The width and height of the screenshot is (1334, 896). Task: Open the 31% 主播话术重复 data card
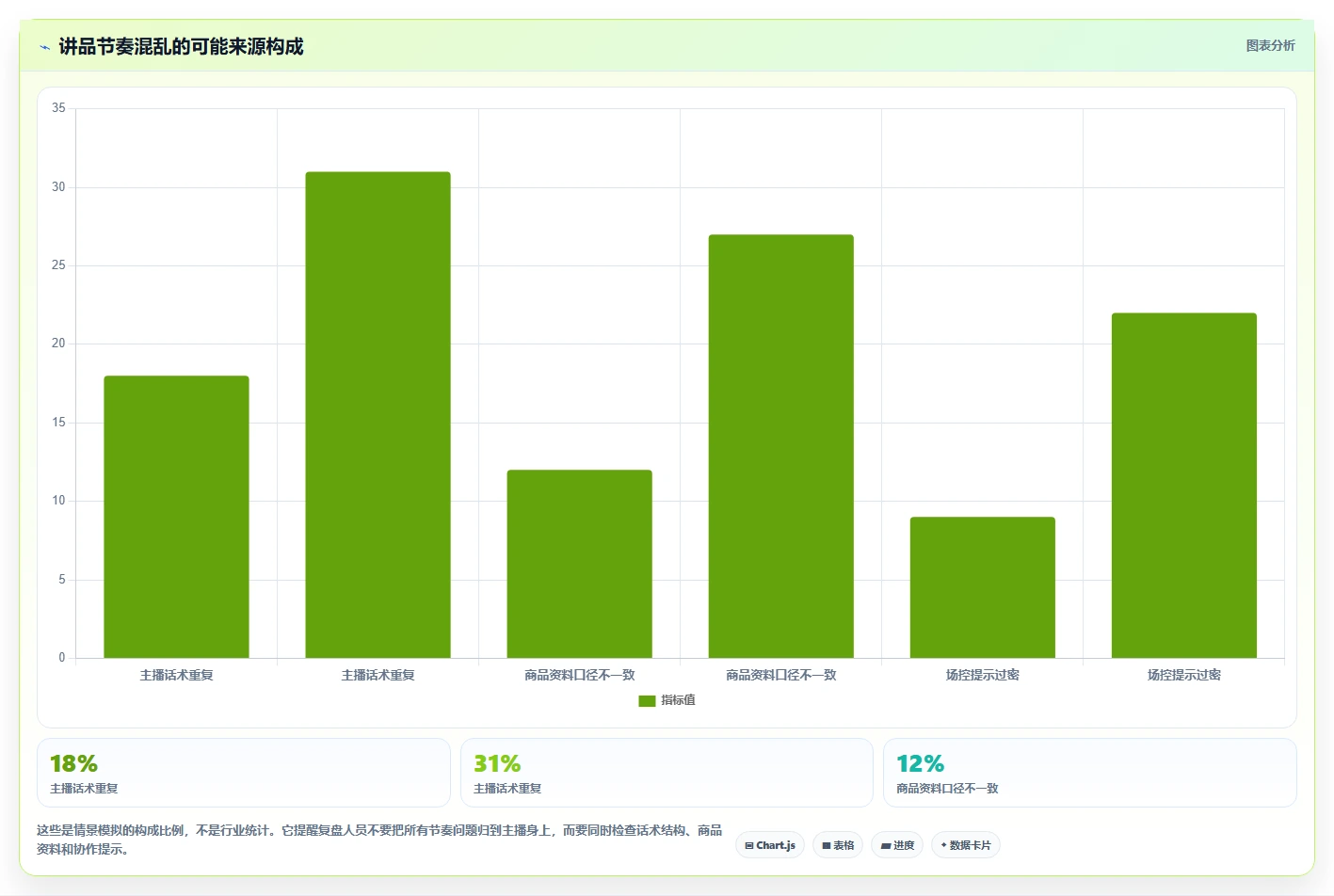click(x=667, y=773)
